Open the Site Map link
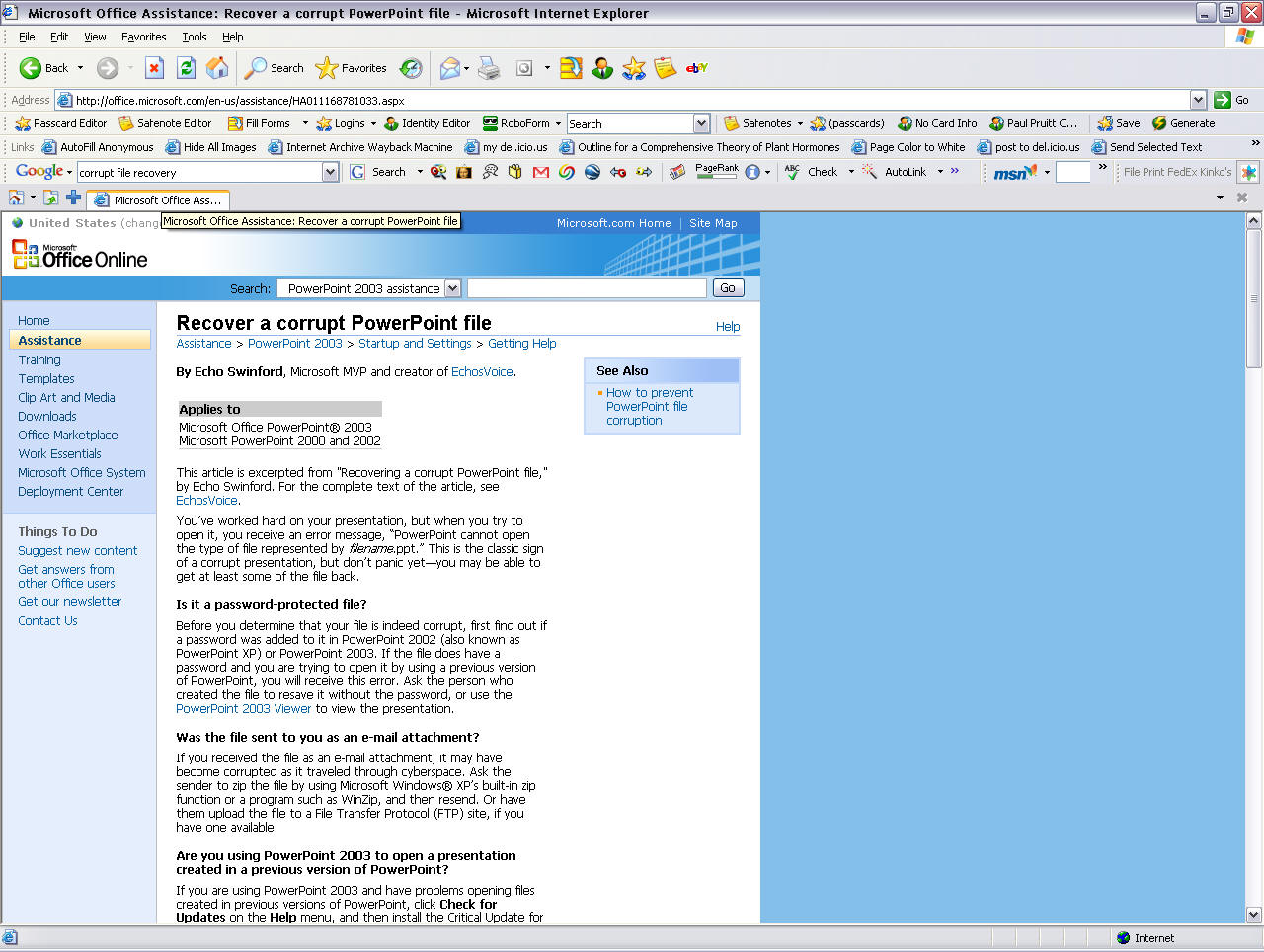1264x952 pixels. pos(713,223)
